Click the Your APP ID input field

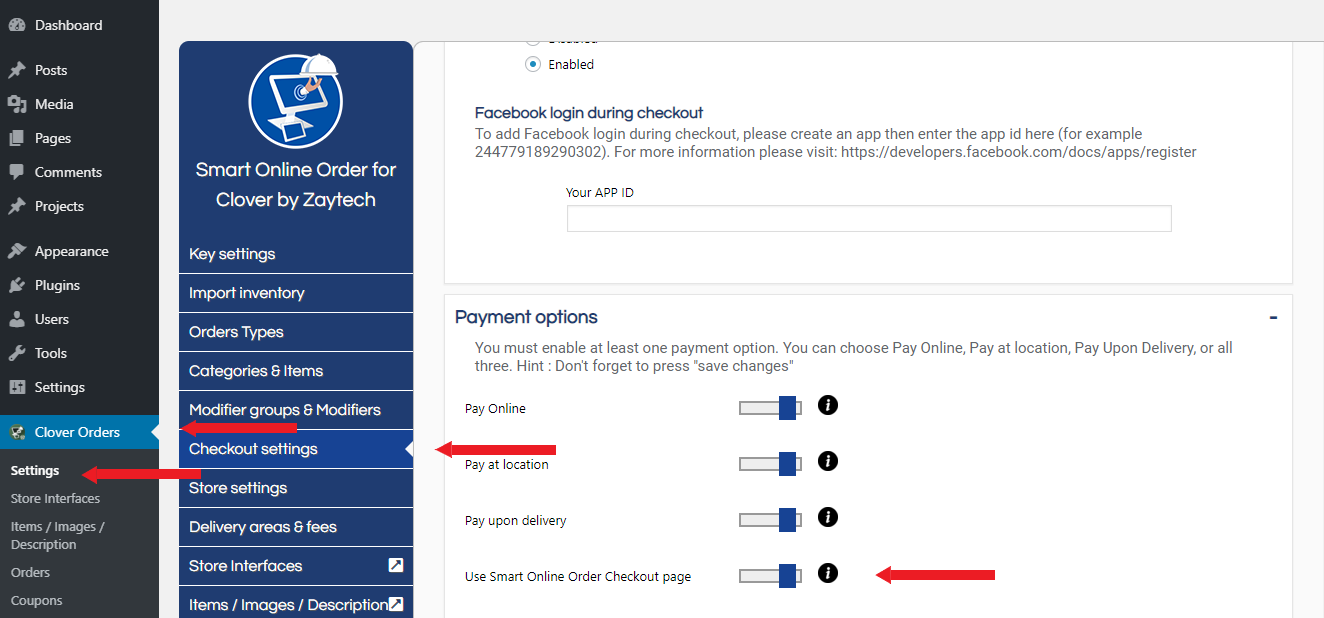point(869,219)
